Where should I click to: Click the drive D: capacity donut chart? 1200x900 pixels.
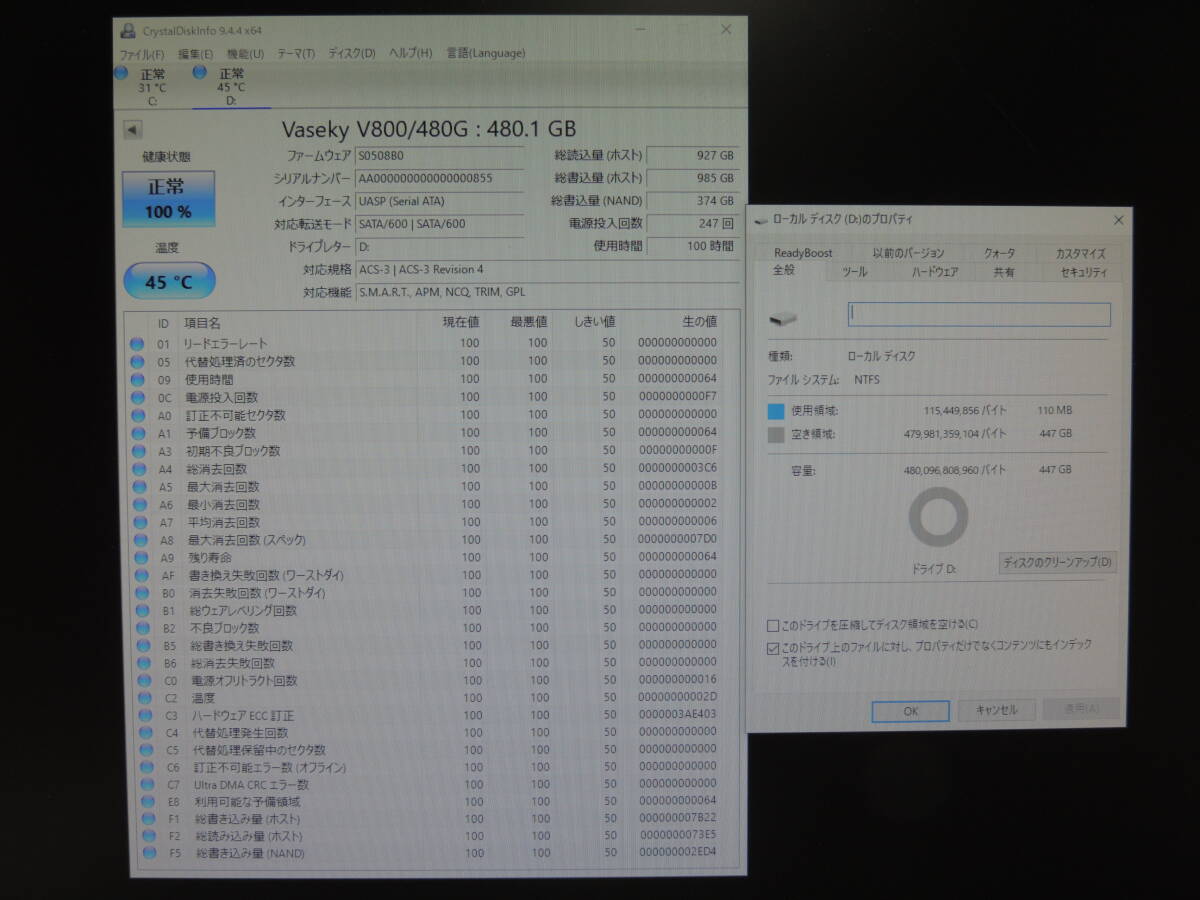938,517
